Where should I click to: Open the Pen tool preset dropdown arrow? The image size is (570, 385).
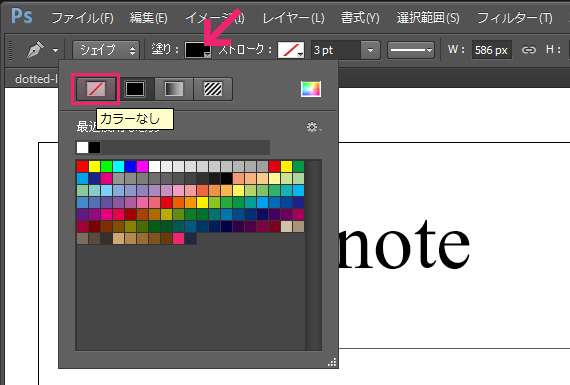[x=55, y=50]
